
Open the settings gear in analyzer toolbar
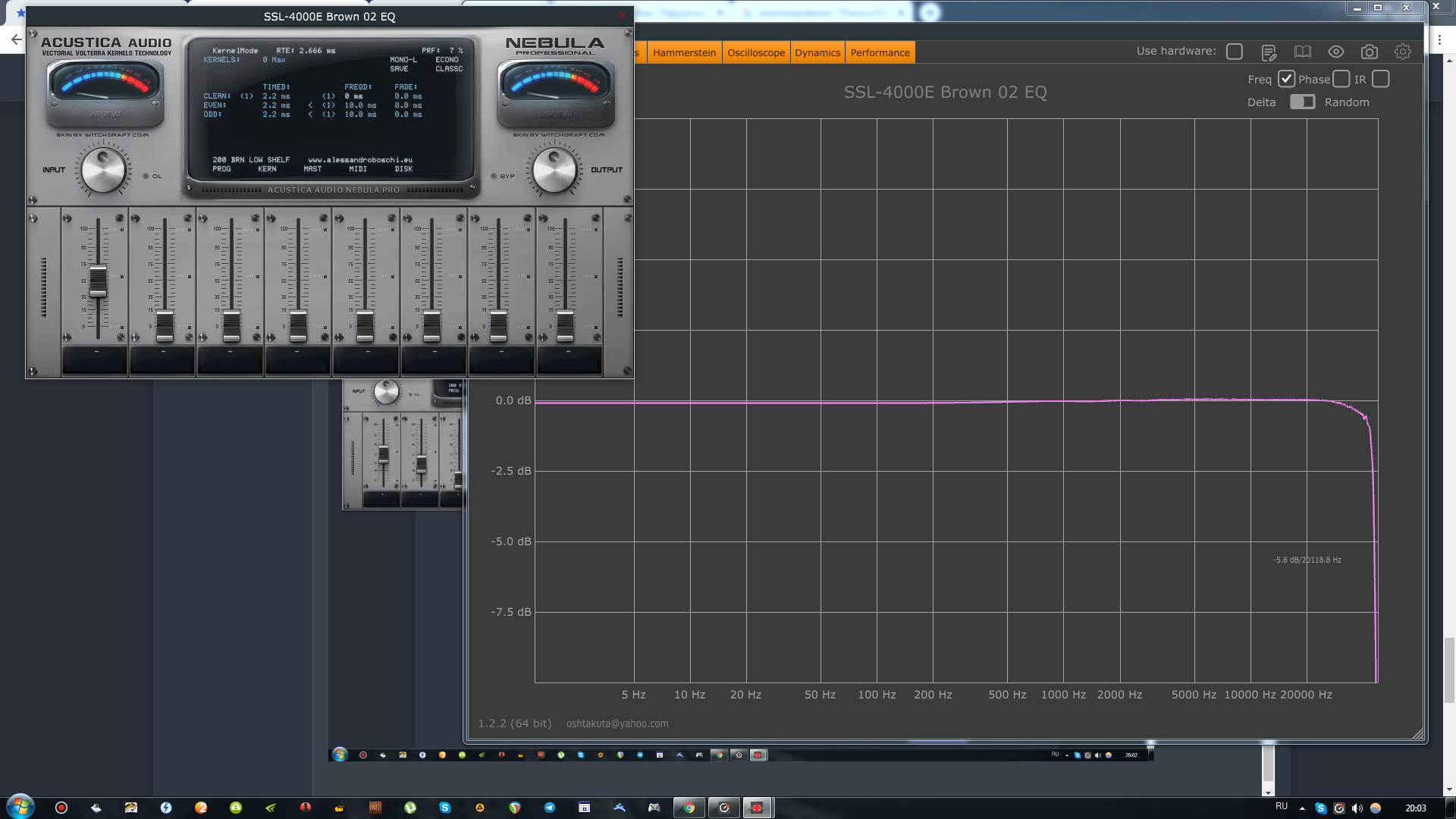point(1403,52)
